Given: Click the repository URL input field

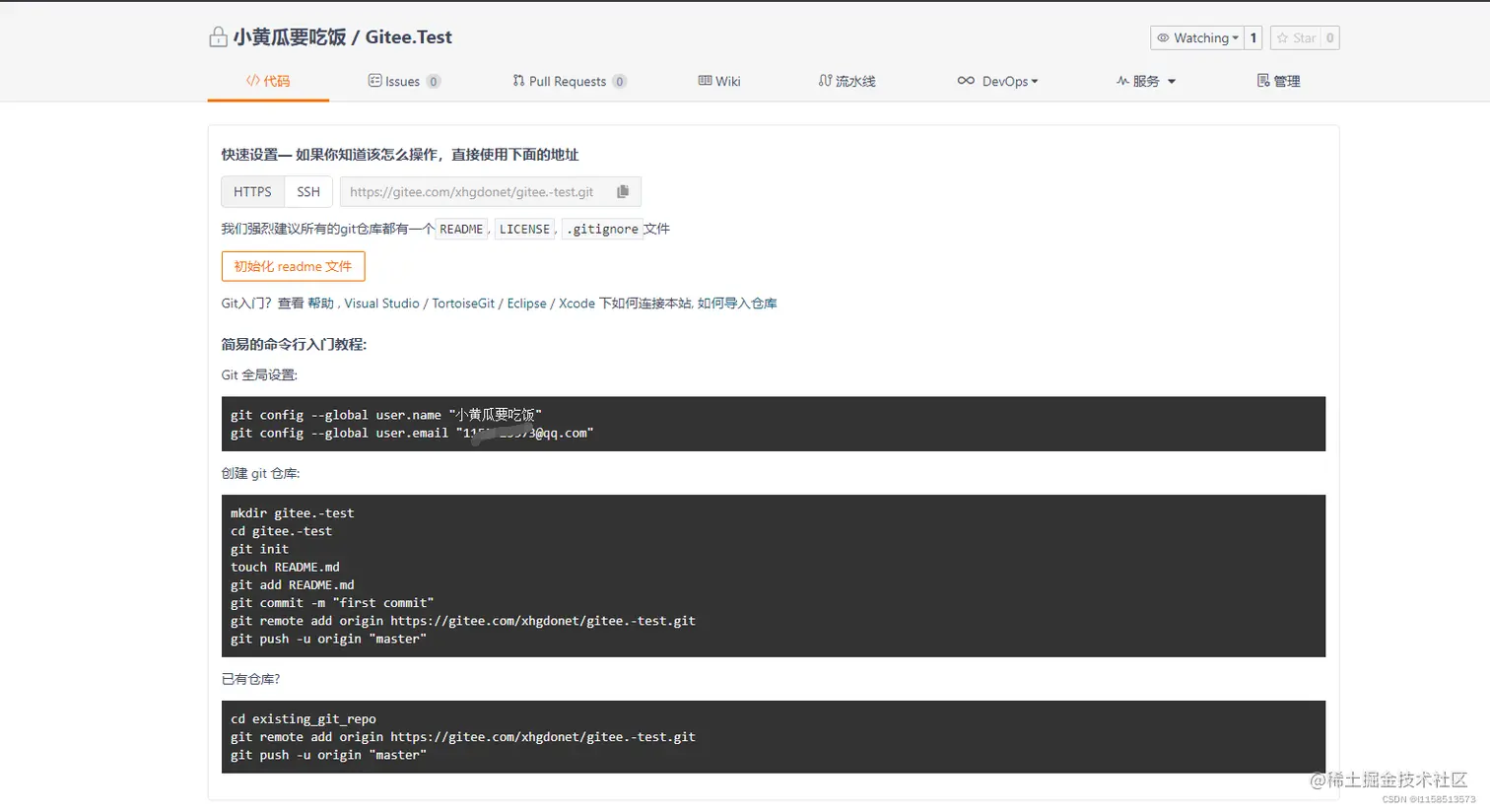Looking at the screenshot, I should coord(475,191).
